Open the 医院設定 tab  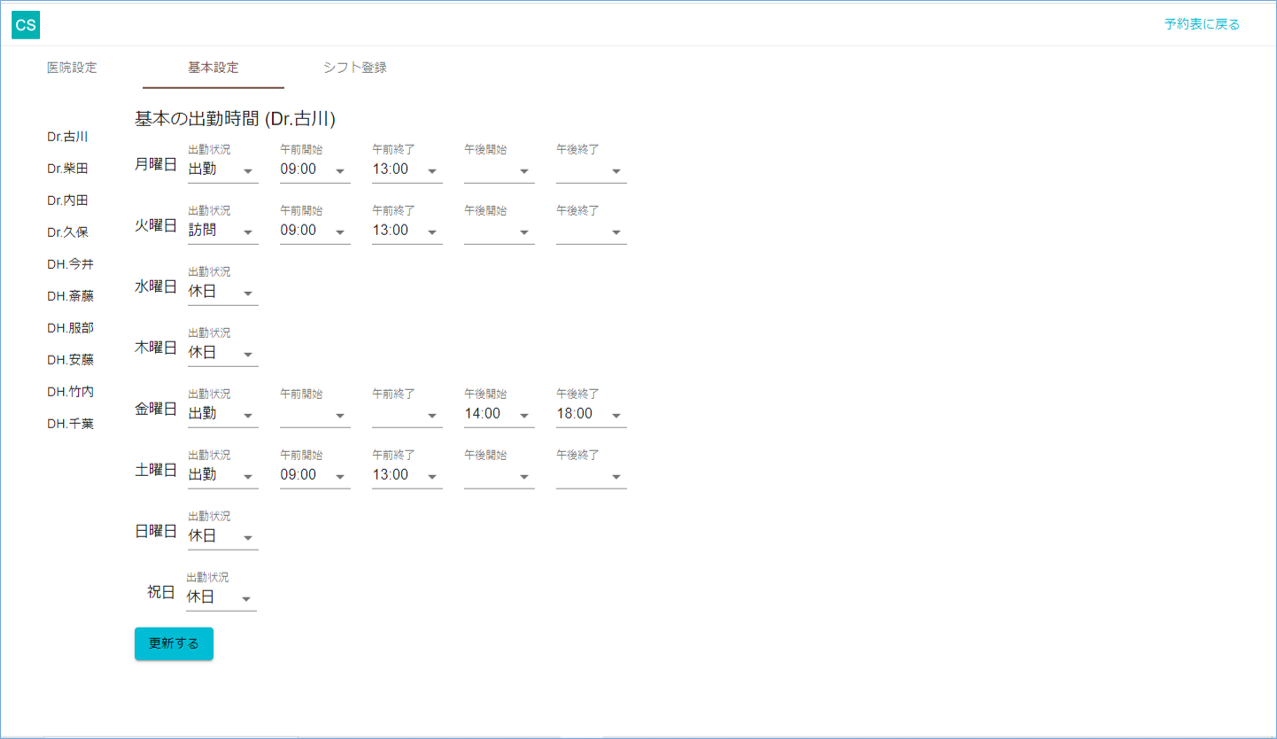[72, 68]
